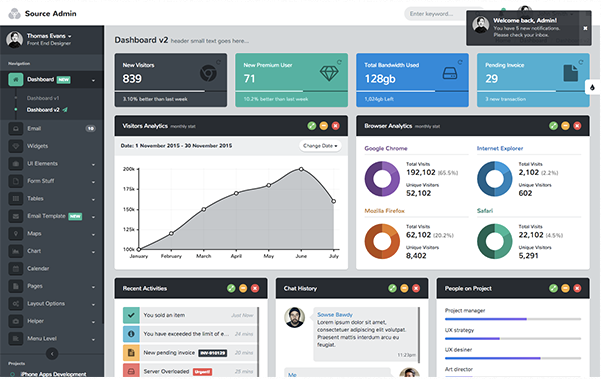Expand the Tables submenu chevron
Viewport: 601px width, 379px height.
93,200
